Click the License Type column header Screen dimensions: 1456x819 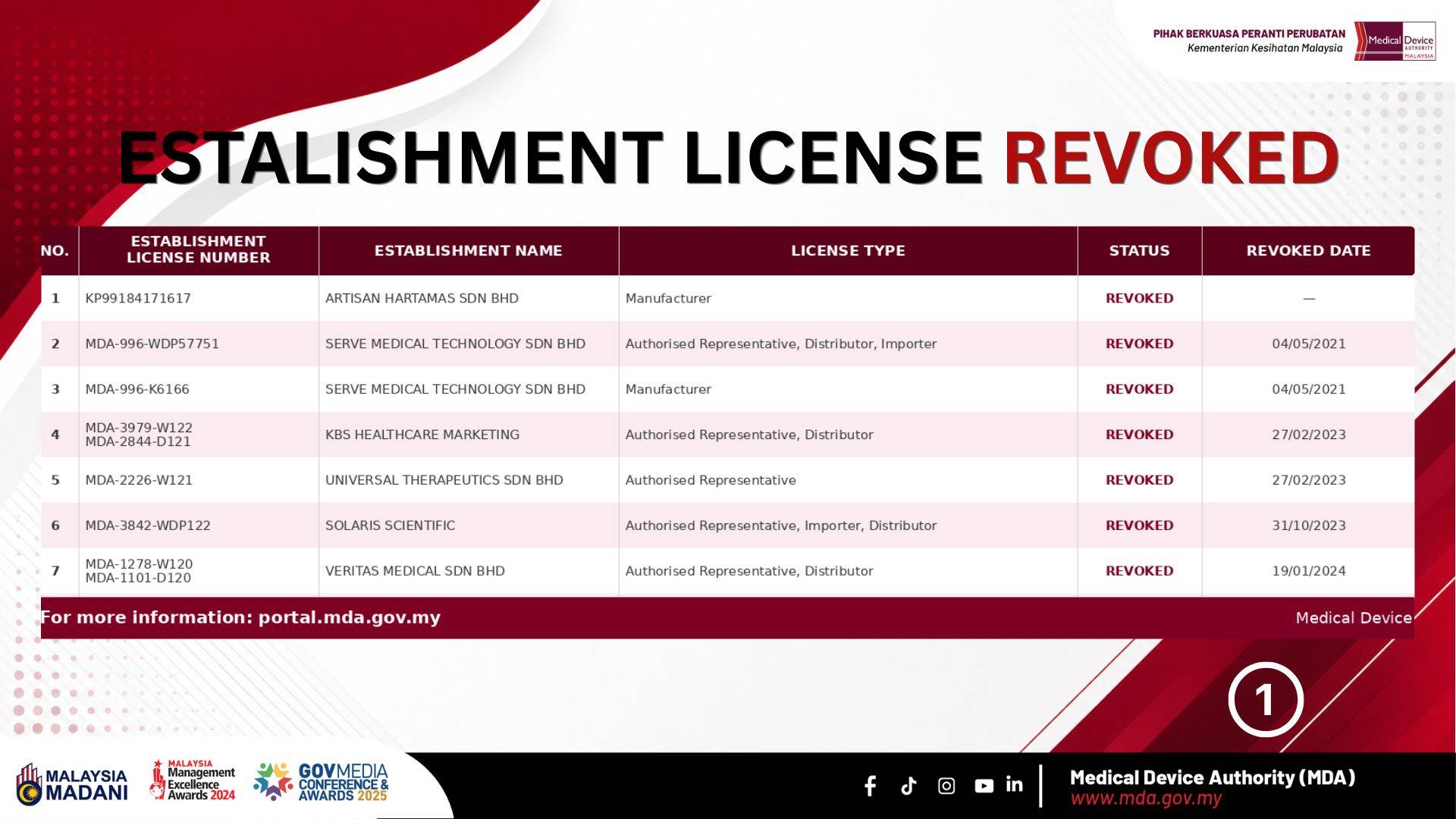[x=848, y=250]
